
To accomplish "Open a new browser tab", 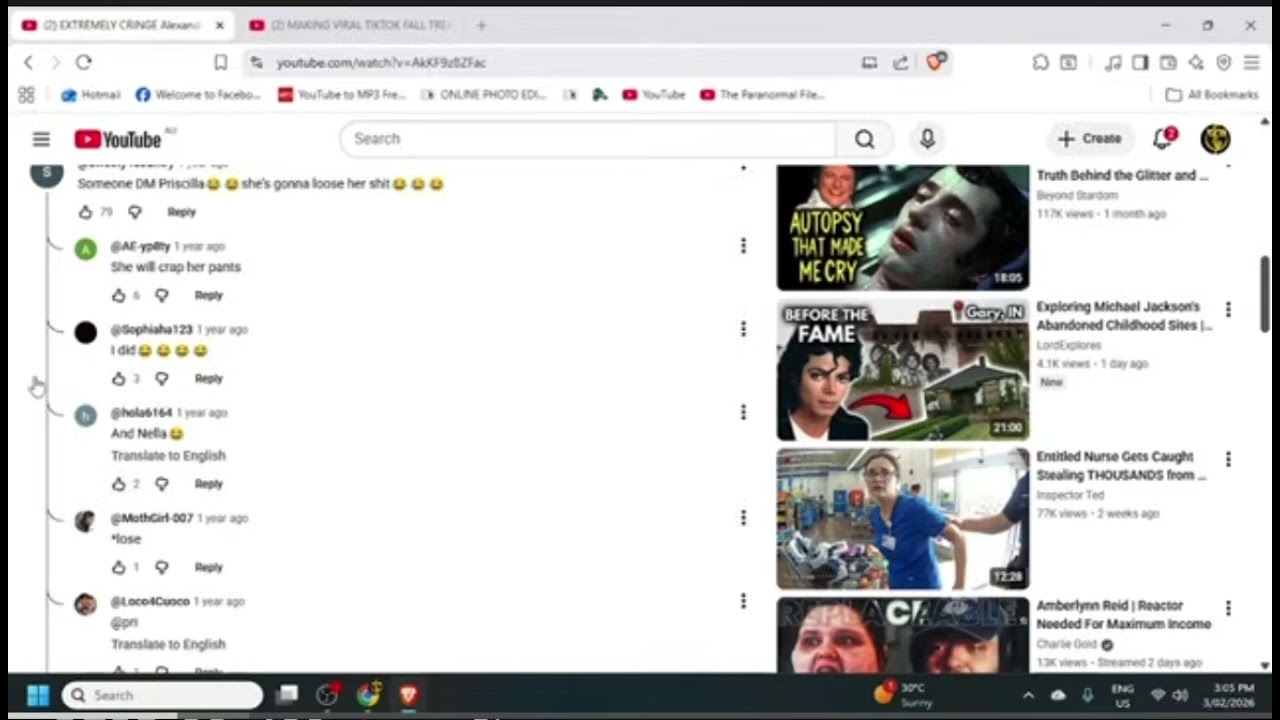I will point(481,25).
